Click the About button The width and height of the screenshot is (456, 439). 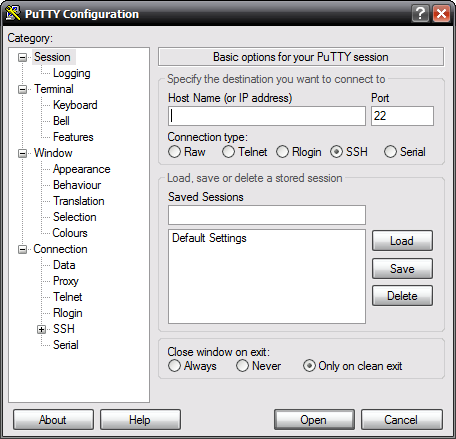tap(53, 420)
